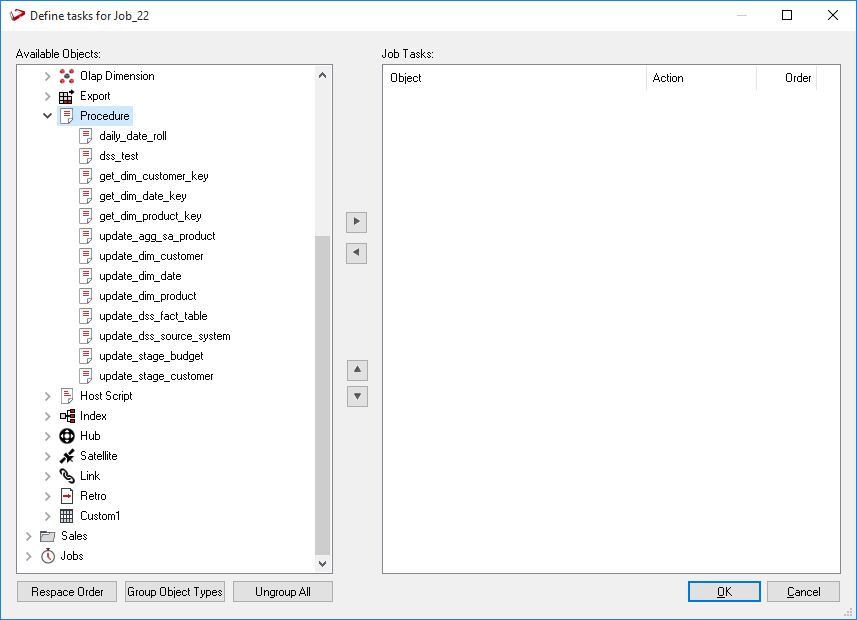This screenshot has height=620, width=857.
Task: Click the update_dim_date procedure icon
Action: click(x=86, y=276)
